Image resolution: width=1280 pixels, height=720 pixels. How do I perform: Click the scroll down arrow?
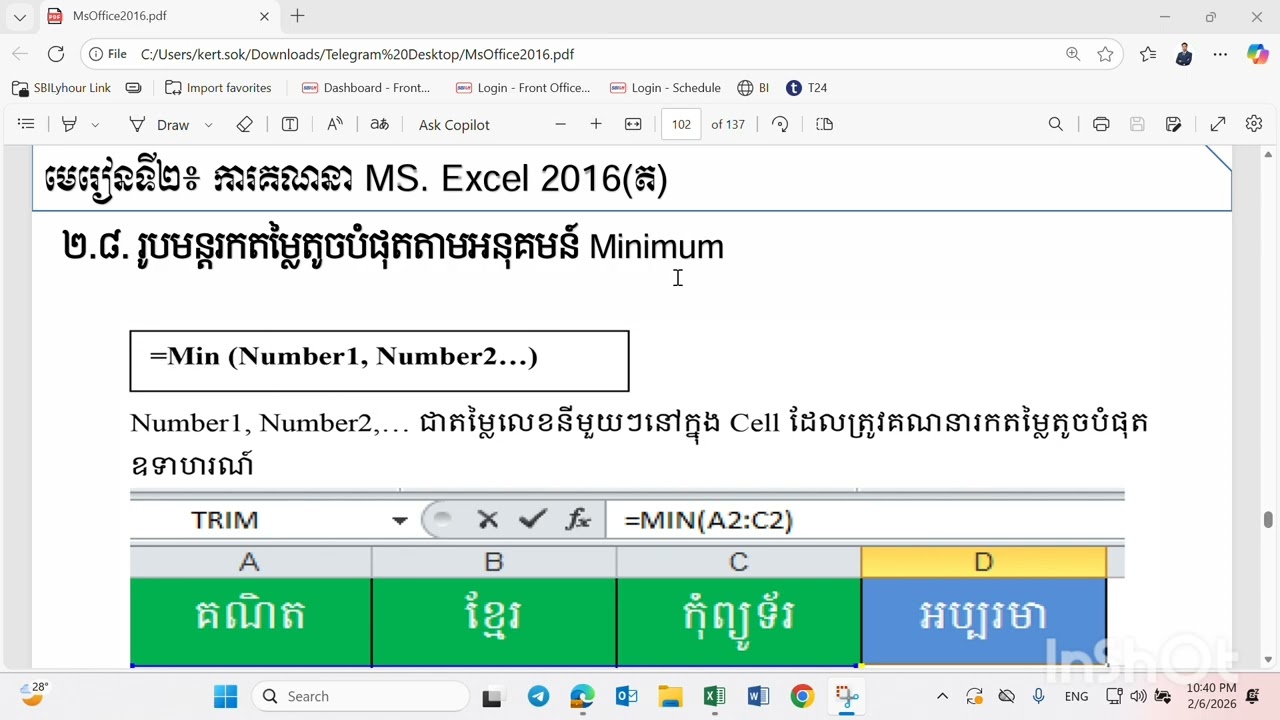coord(1268,659)
